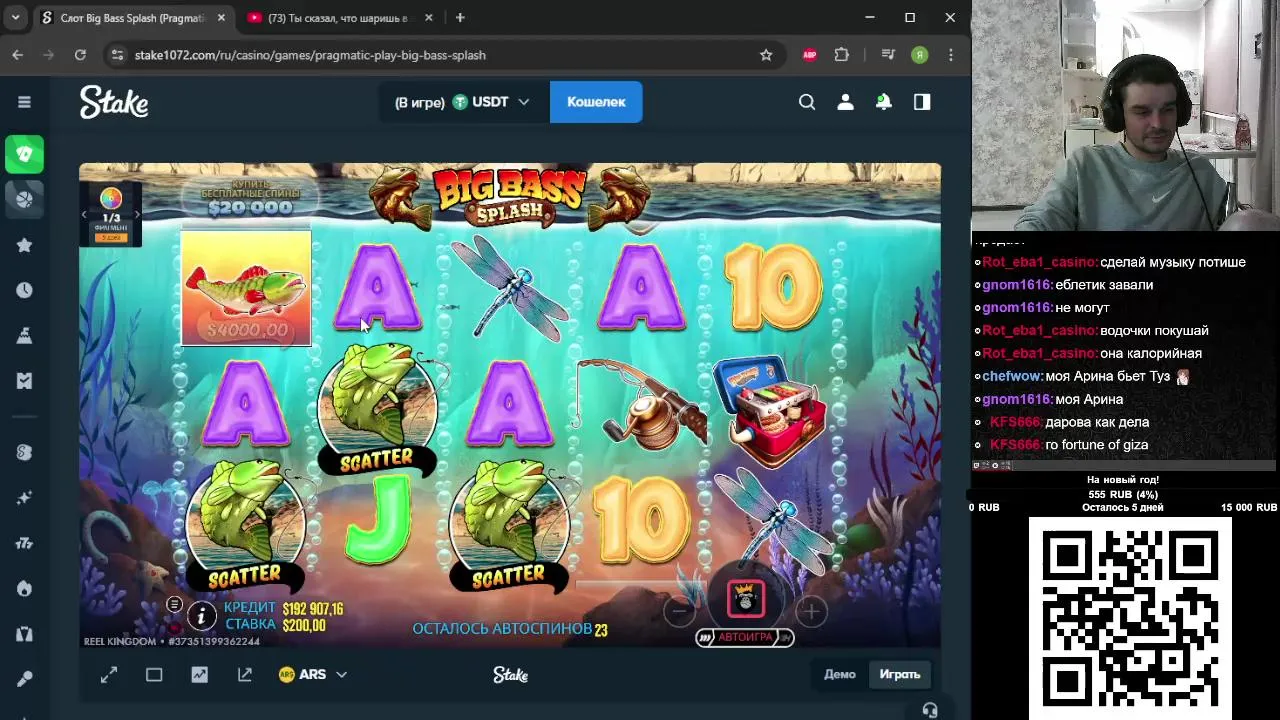Click Купить бесплатные спины $20 000 button
The width and height of the screenshot is (1280, 720).
(250, 200)
